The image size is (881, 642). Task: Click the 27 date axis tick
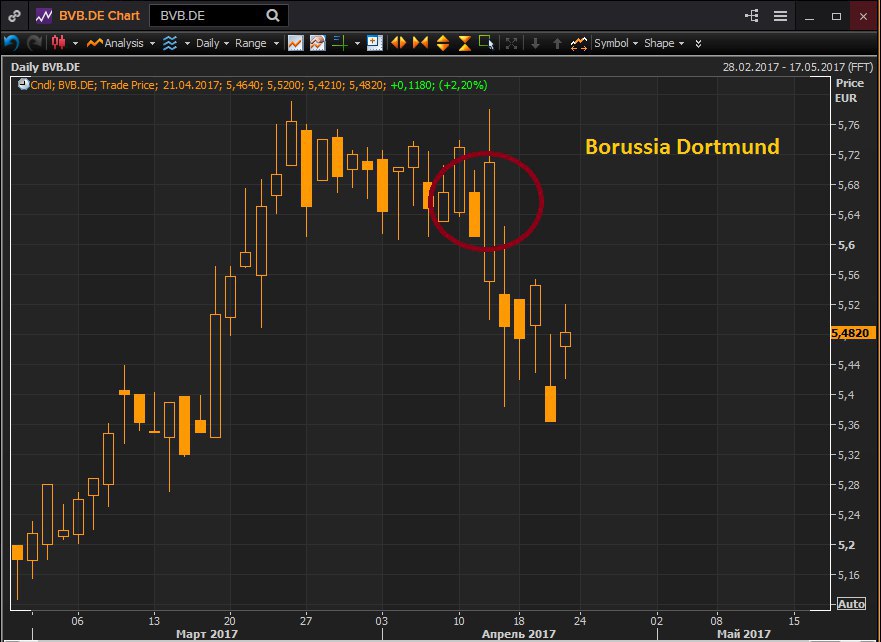[x=306, y=621]
